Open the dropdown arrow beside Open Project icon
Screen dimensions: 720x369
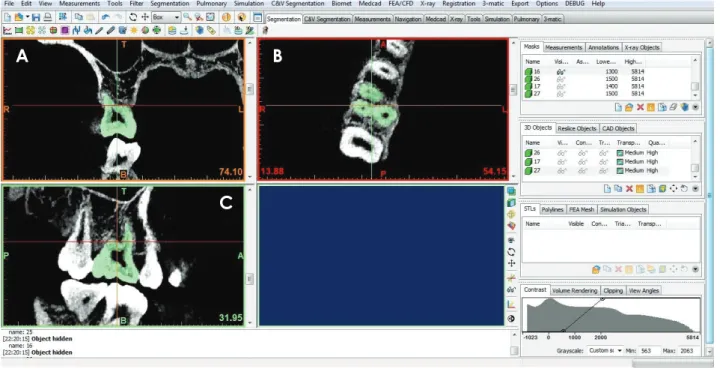point(28,17)
